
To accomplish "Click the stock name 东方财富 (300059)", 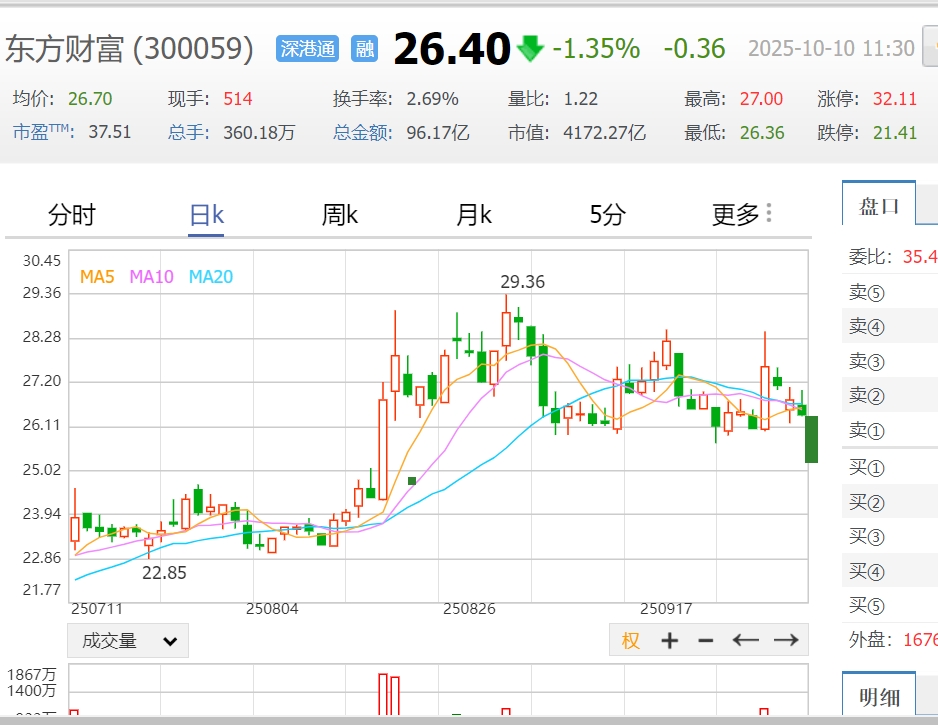I will [129, 48].
